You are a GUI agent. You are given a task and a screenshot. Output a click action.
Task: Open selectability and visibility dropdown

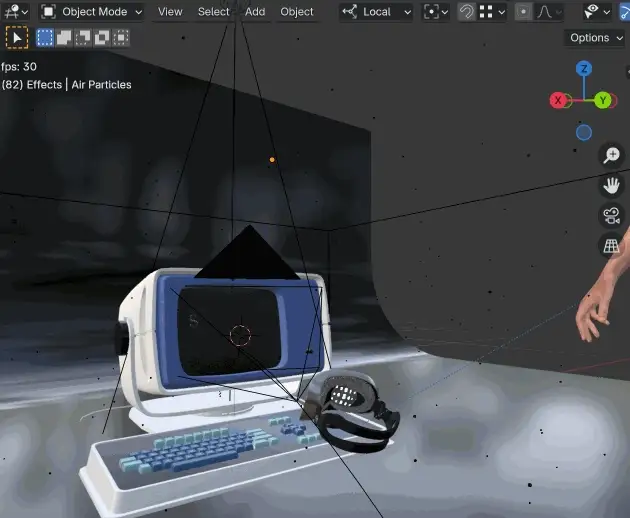coord(597,12)
